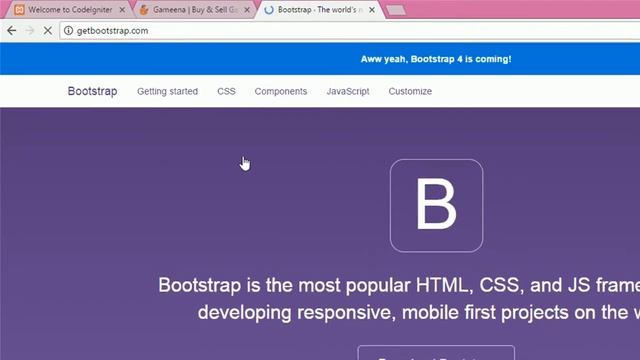Screen dimensions: 640x360
Task: Click the 'Bootstrap is the most popular' headline
Action: pos(399,285)
